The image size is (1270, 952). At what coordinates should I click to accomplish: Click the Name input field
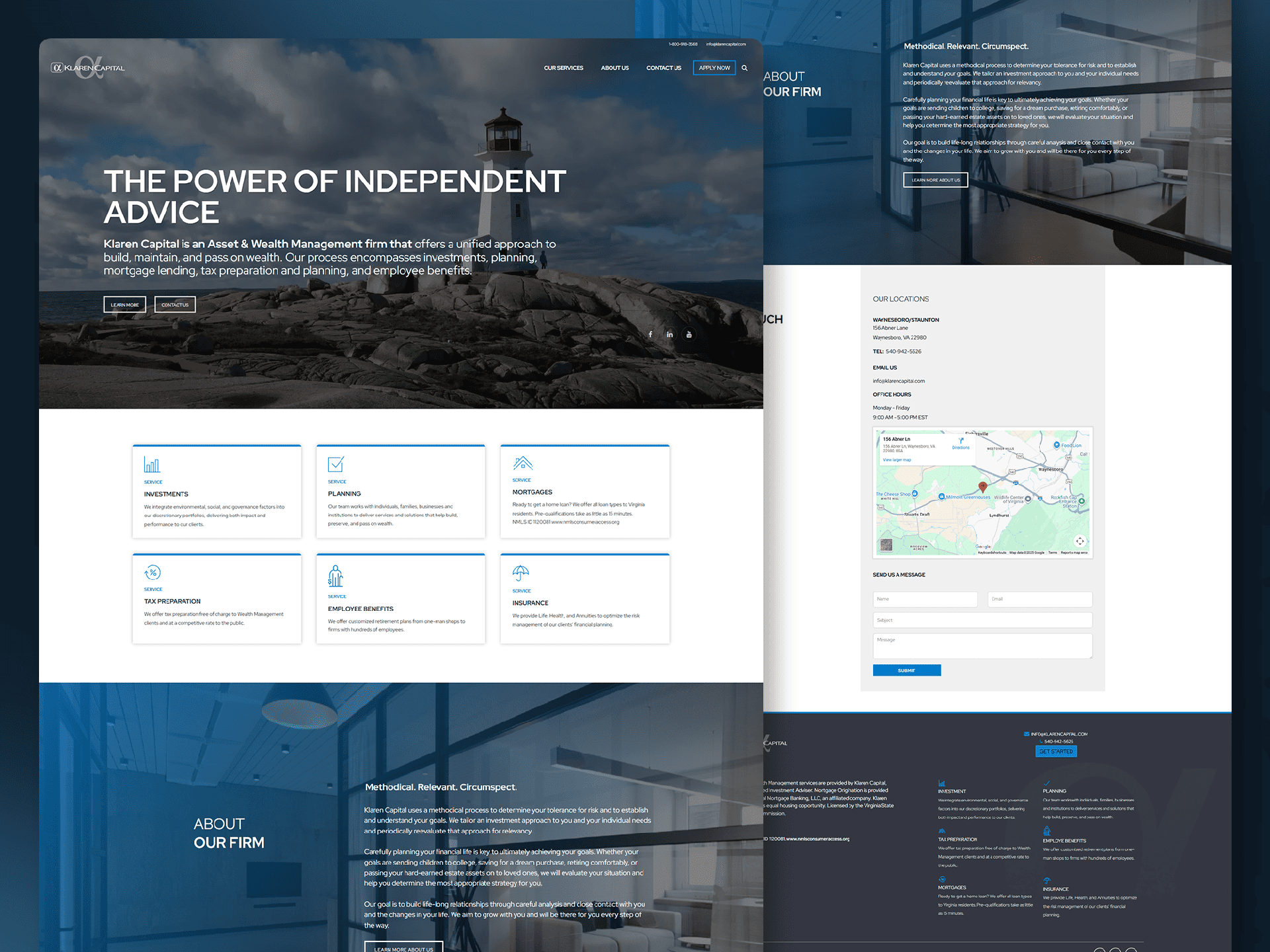click(925, 599)
